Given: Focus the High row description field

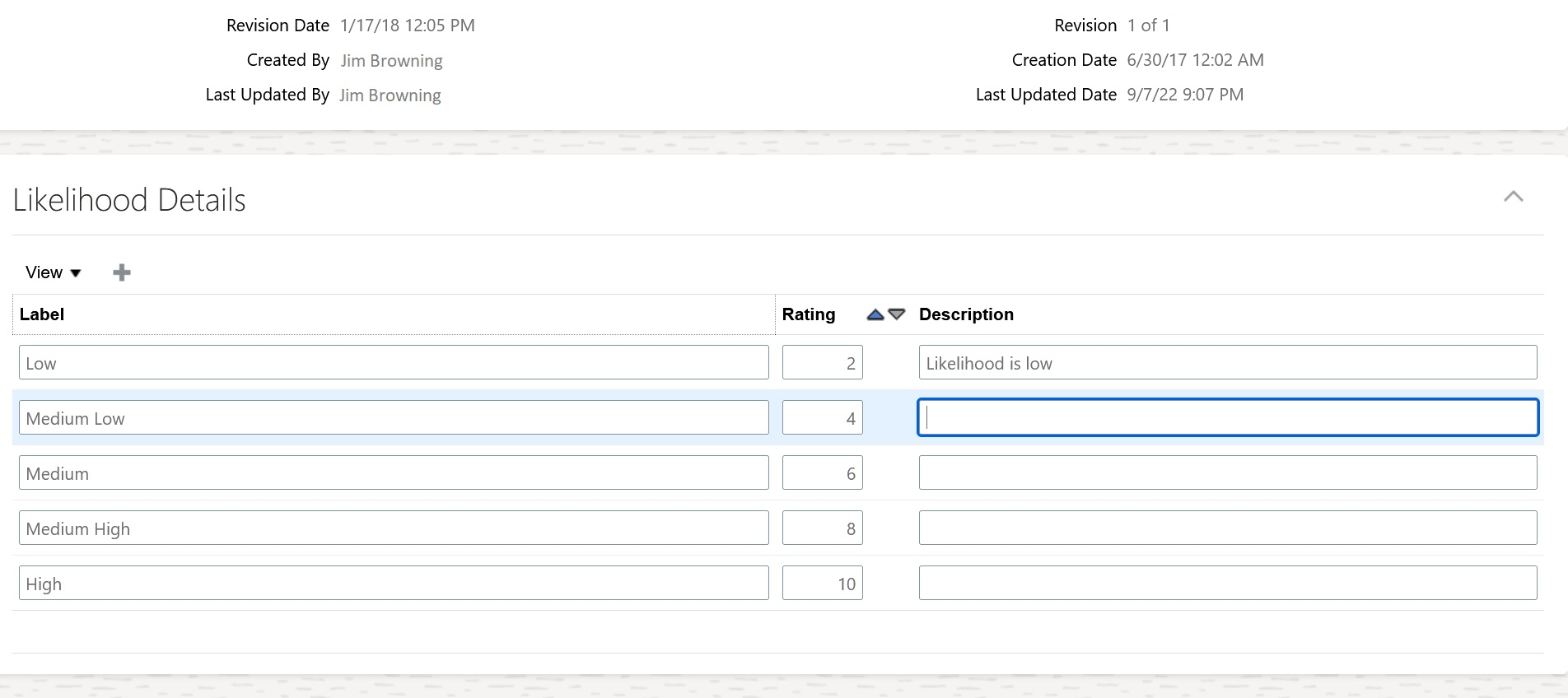Looking at the screenshot, I should coord(1227,584).
